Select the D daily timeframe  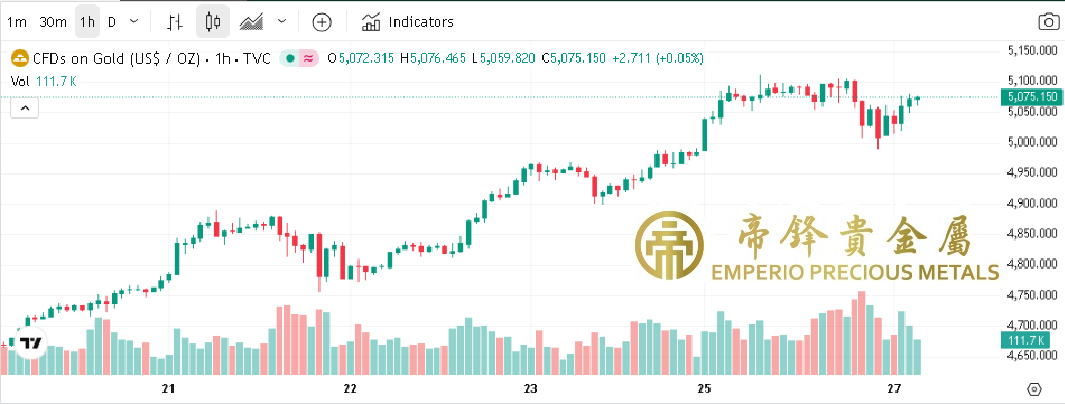click(111, 21)
